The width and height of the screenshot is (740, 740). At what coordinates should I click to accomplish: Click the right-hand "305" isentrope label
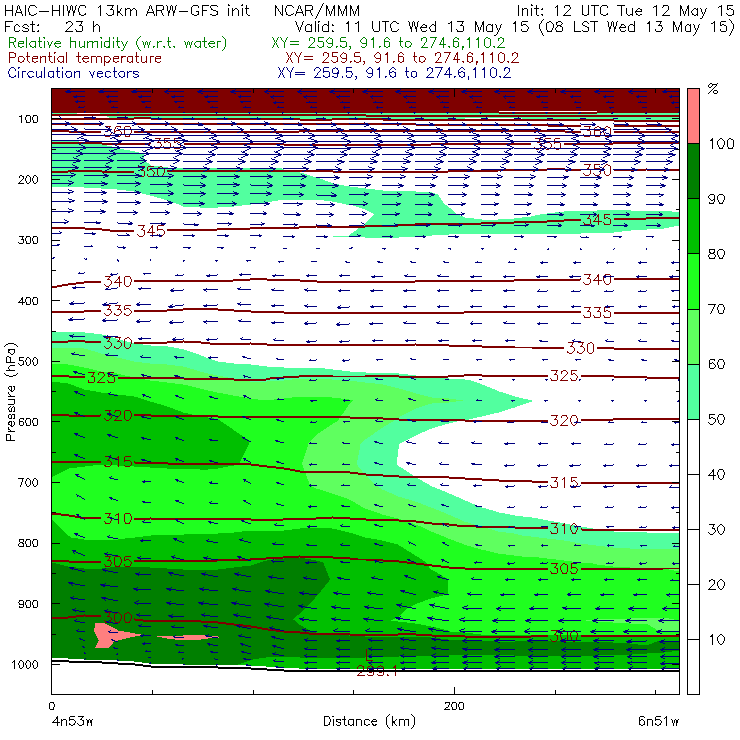[564, 568]
